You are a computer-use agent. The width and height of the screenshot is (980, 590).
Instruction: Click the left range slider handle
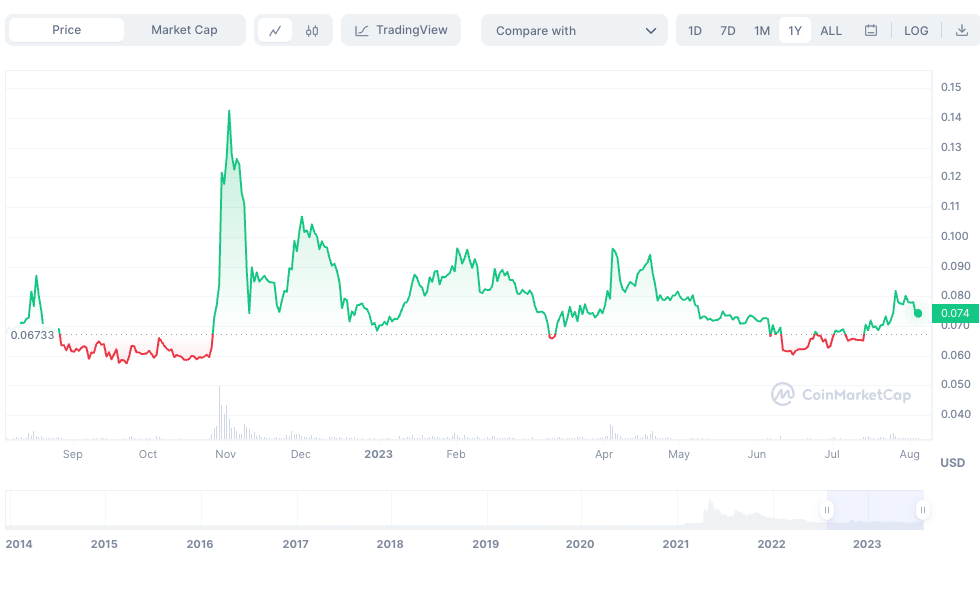tap(827, 510)
